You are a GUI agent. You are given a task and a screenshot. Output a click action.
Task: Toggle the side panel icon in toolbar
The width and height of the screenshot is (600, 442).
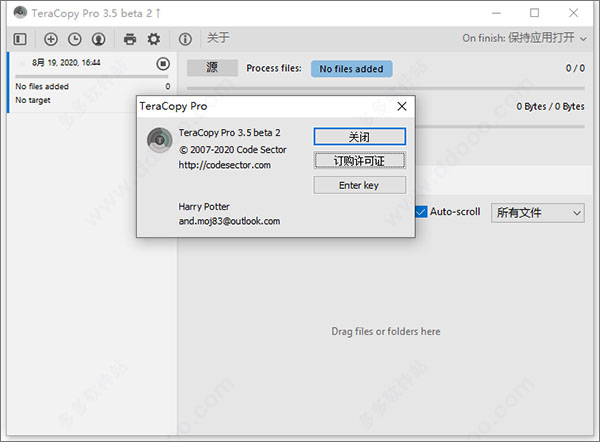click(x=20, y=39)
